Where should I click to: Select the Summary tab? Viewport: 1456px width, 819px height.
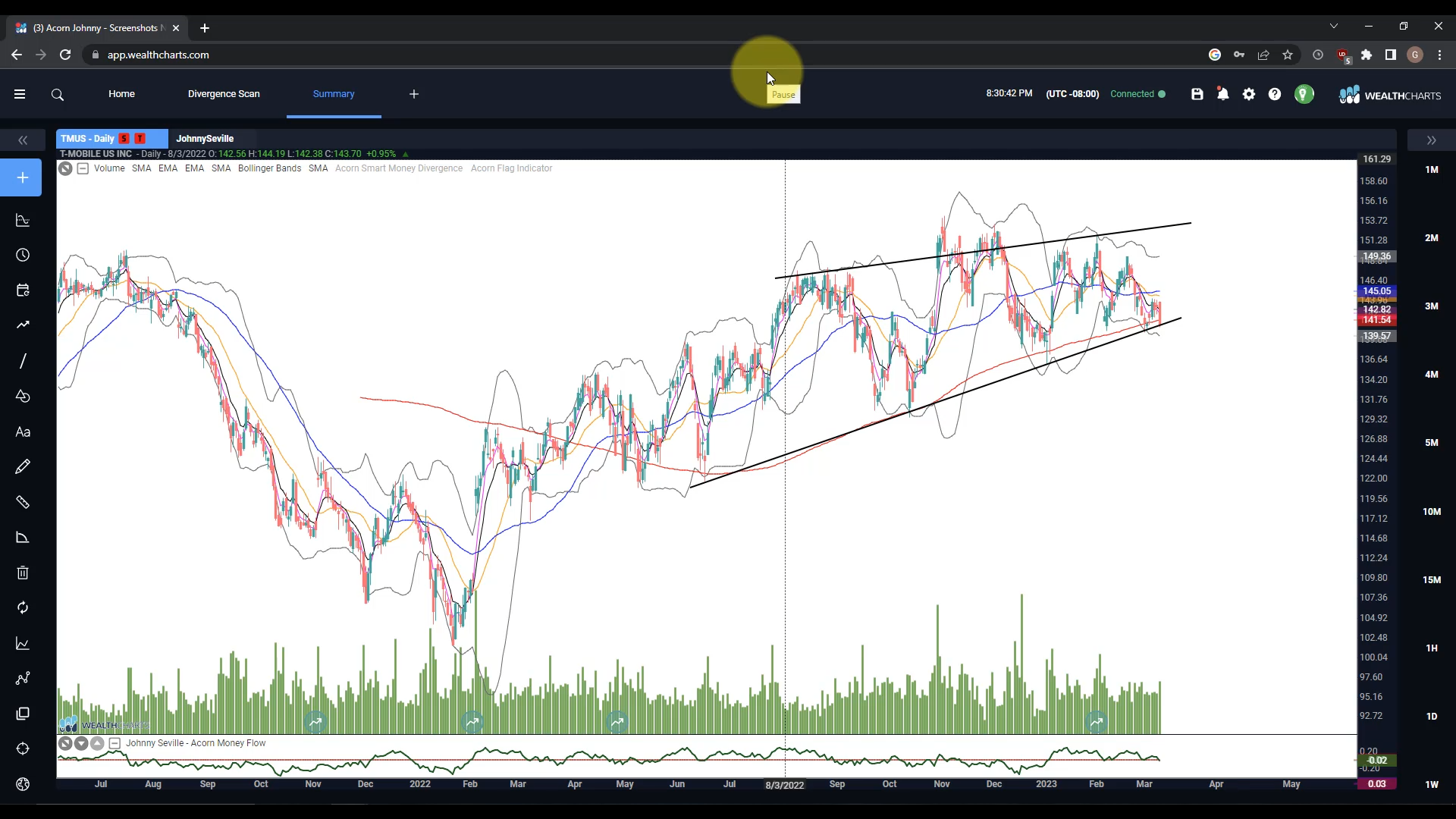point(334,94)
